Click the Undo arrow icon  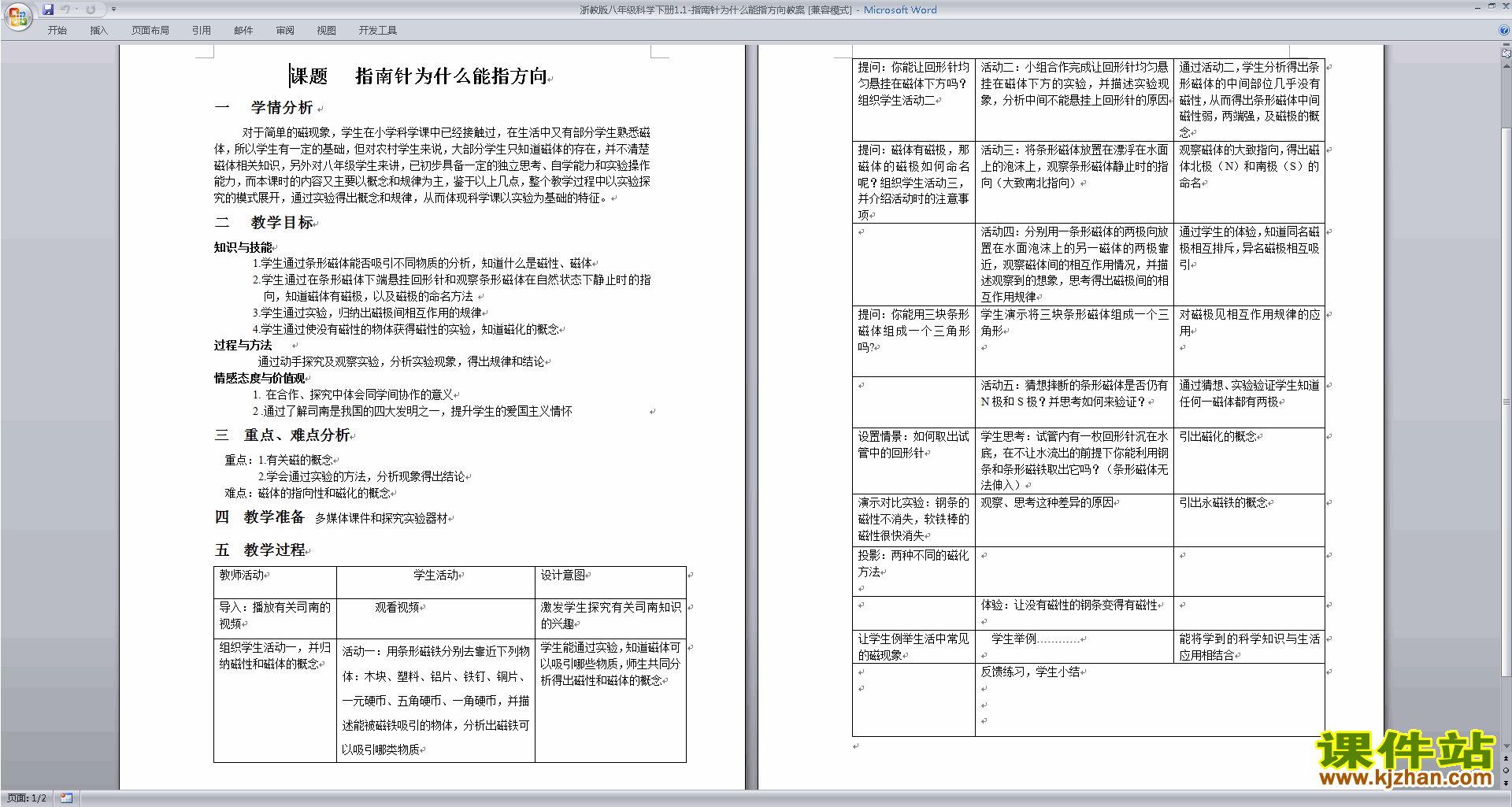point(65,9)
